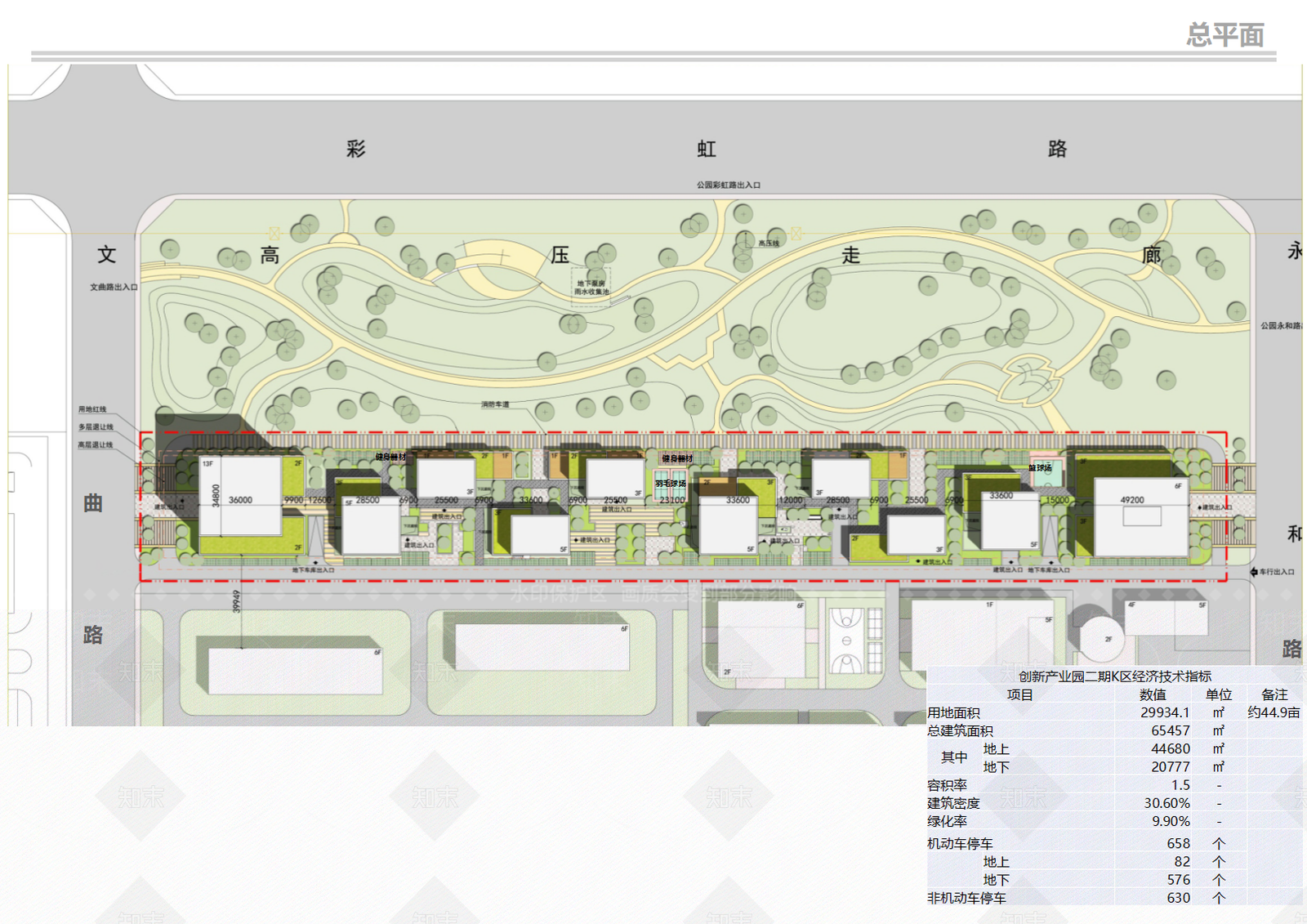
Task: Click the 高层退让线 legend label
Action: 96,445
